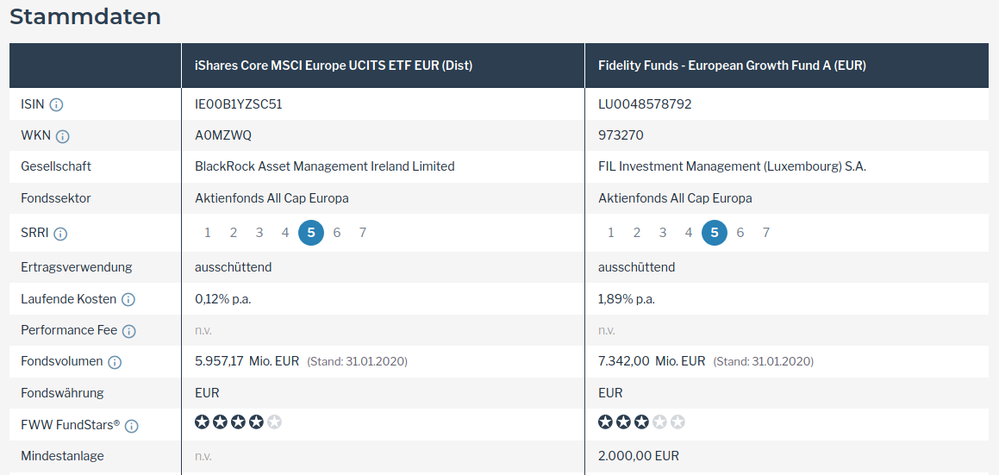Click highlighted SRRI 5 for Fidelity fund

click(x=714, y=233)
